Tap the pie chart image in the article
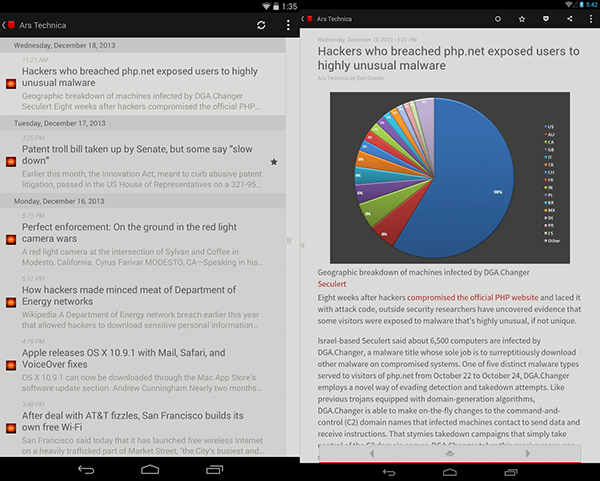Image resolution: width=600 pixels, height=481 pixels. (450, 178)
